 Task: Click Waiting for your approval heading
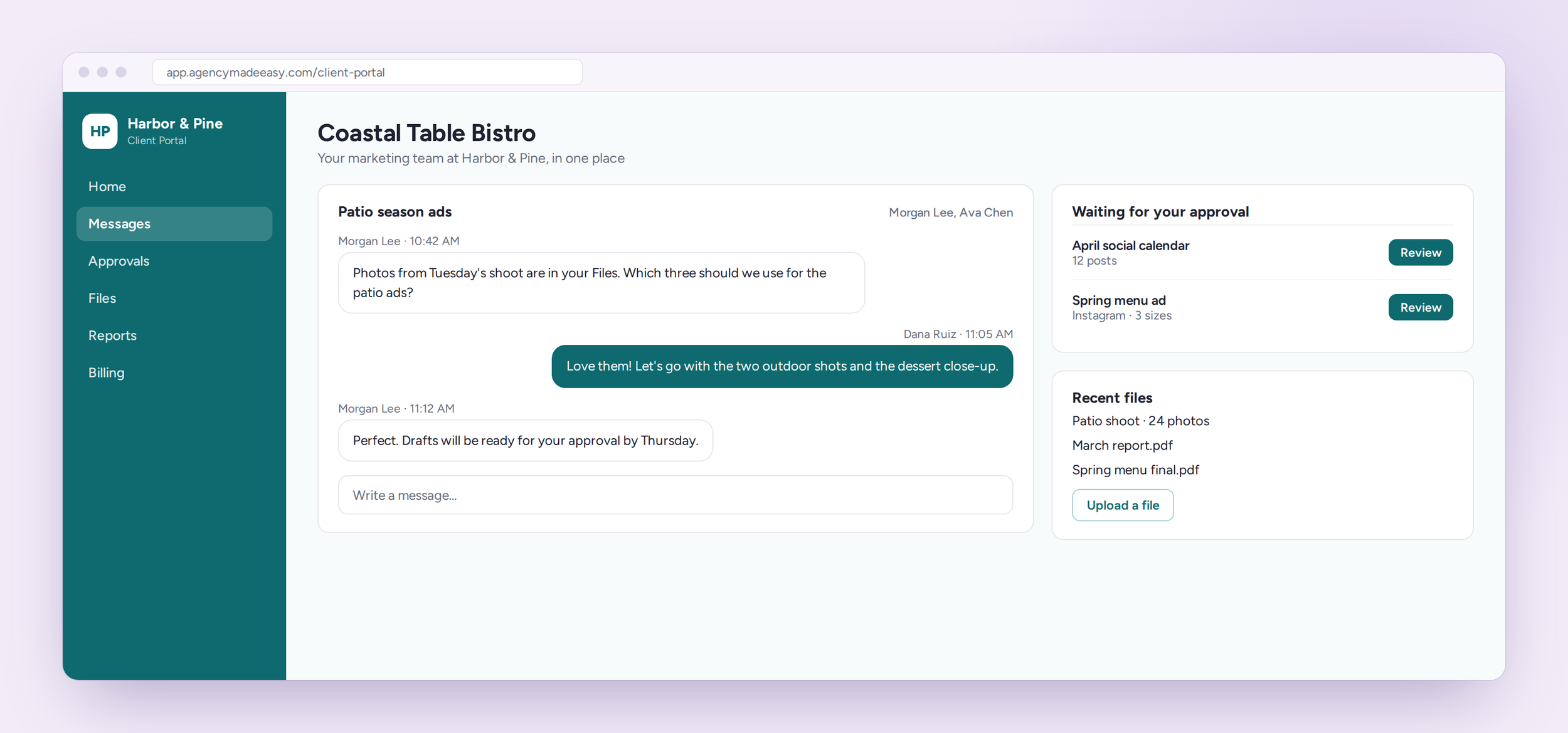(1160, 212)
